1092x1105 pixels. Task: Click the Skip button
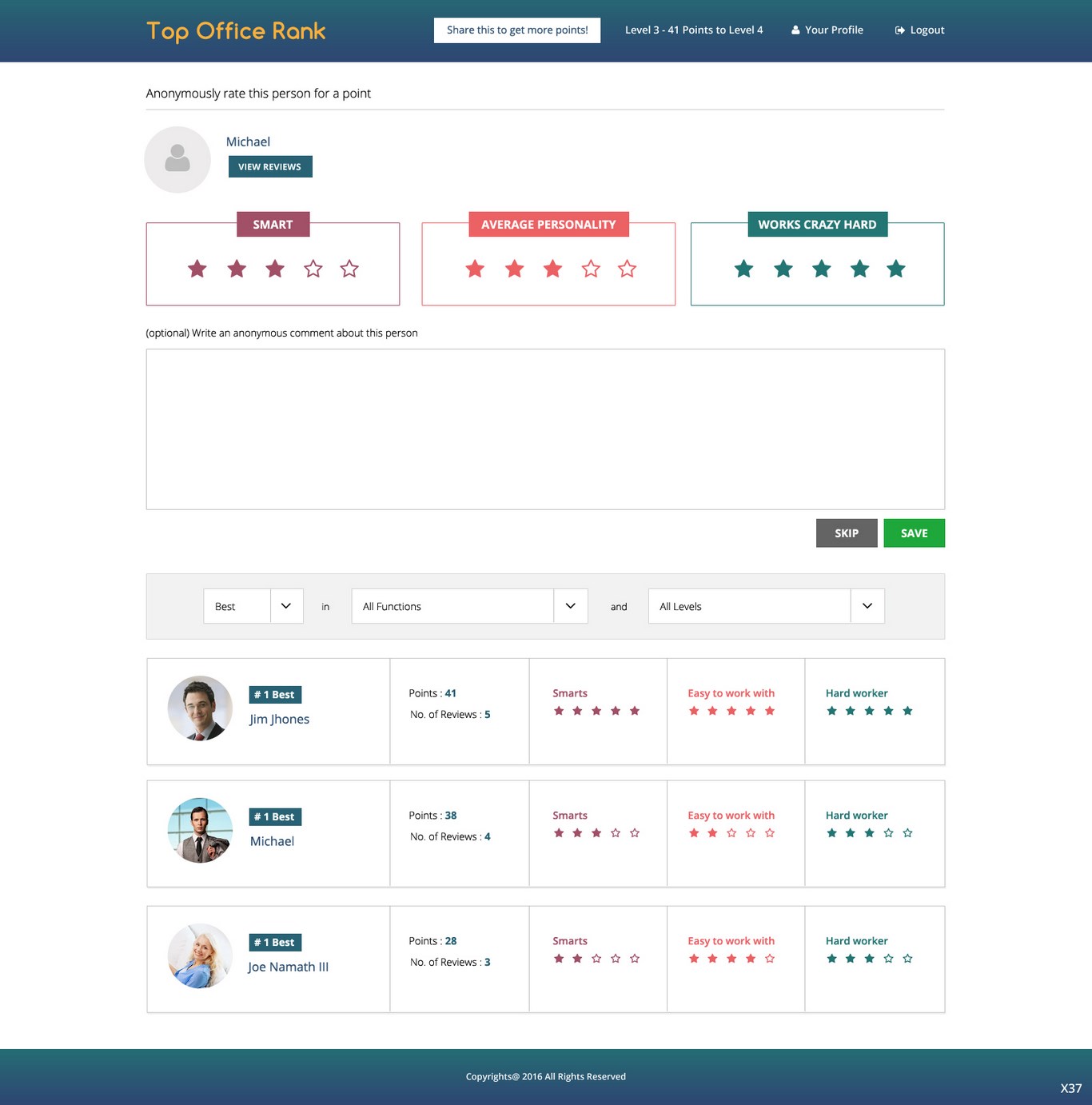pos(847,533)
